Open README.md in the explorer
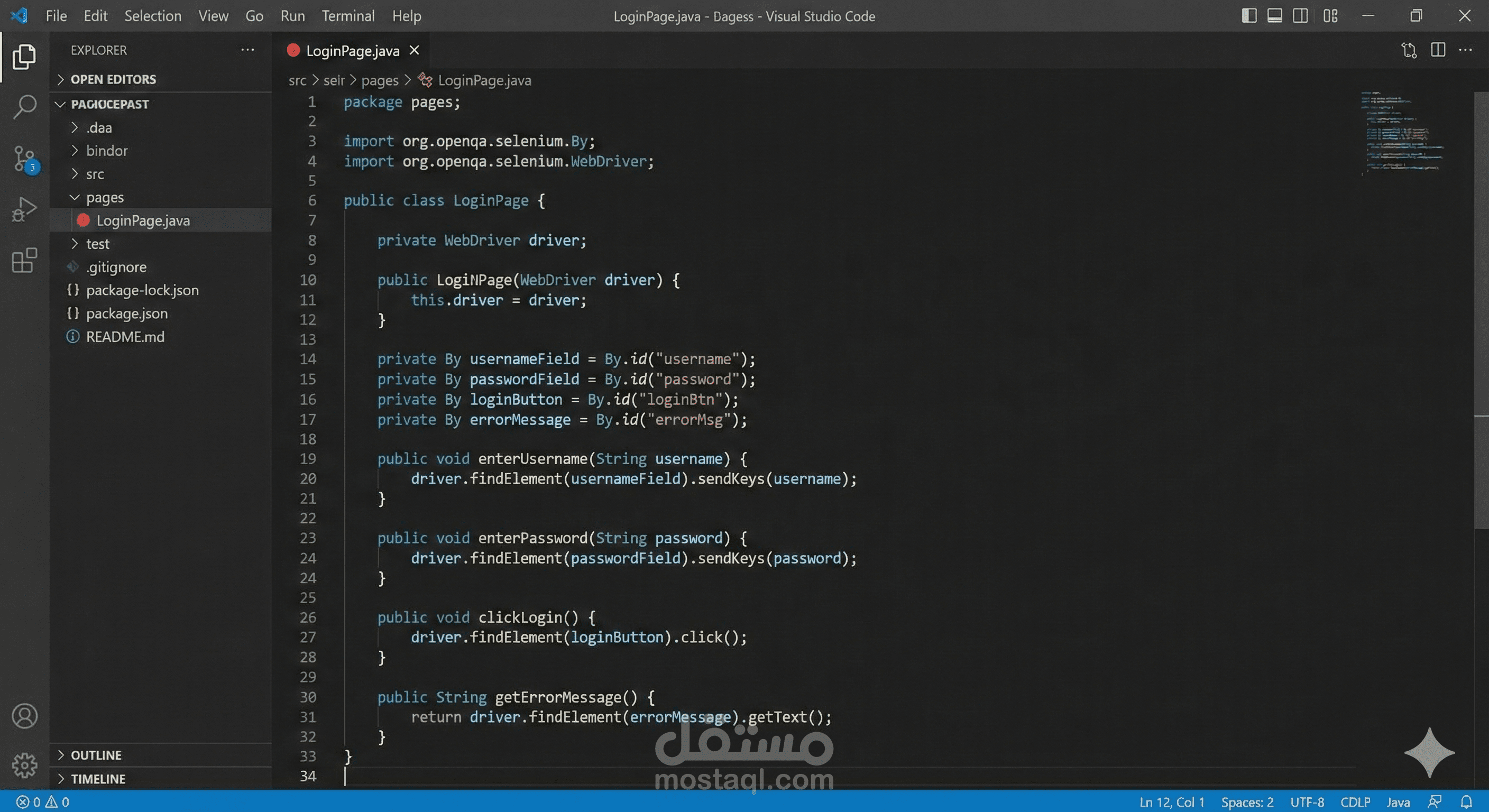1489x812 pixels. (125, 336)
